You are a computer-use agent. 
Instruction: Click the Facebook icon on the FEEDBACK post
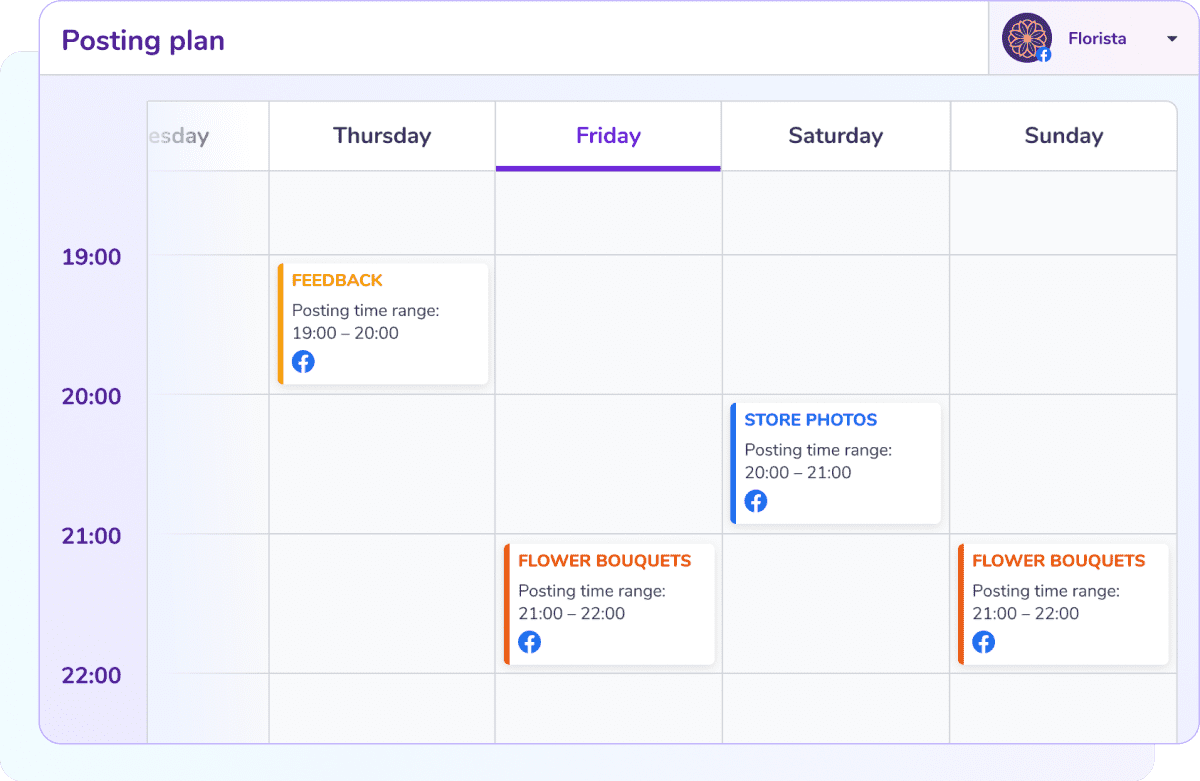pos(303,361)
